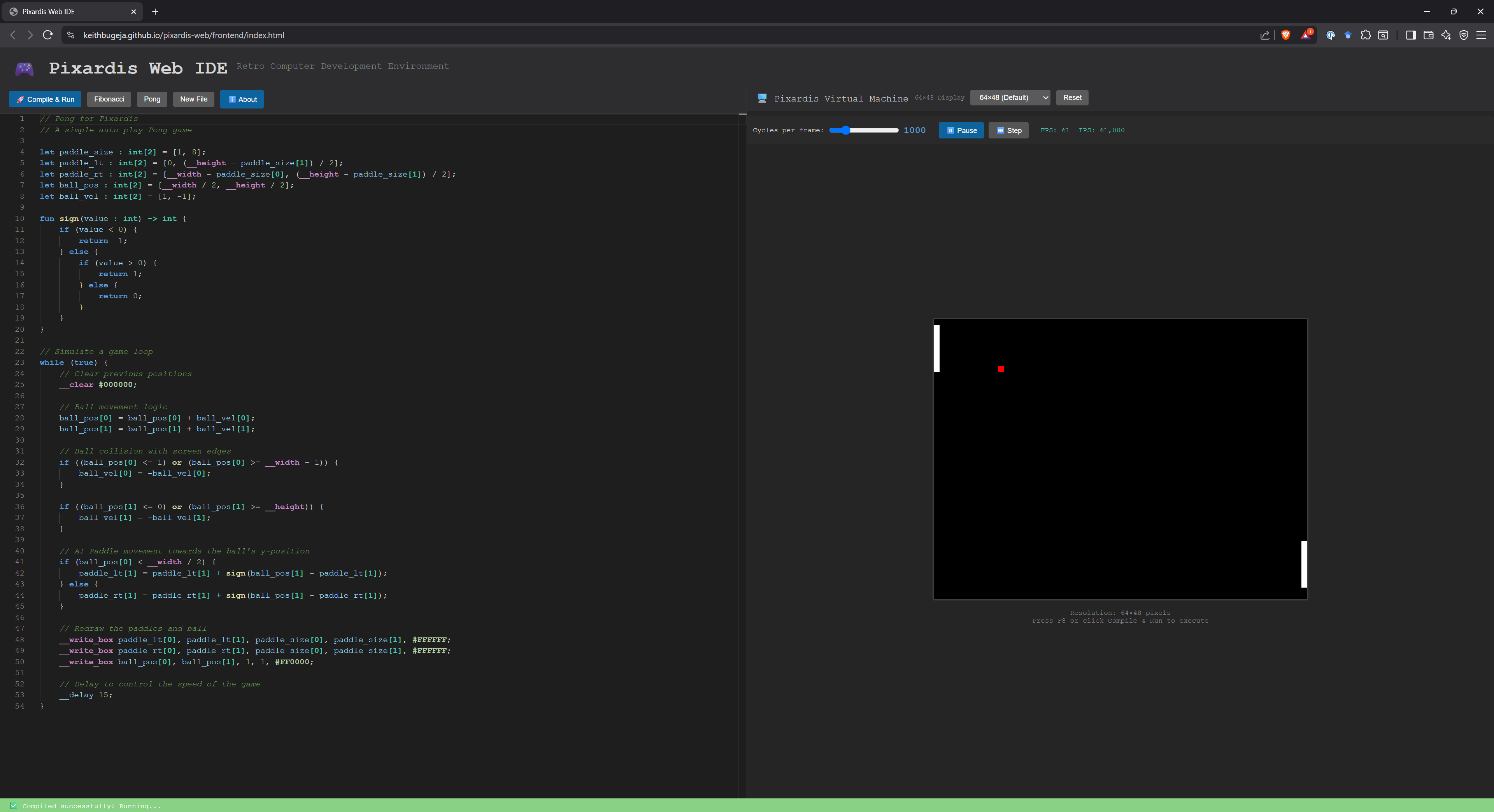
Task: Click the Brave VPN shield icon
Action: tap(1464, 35)
